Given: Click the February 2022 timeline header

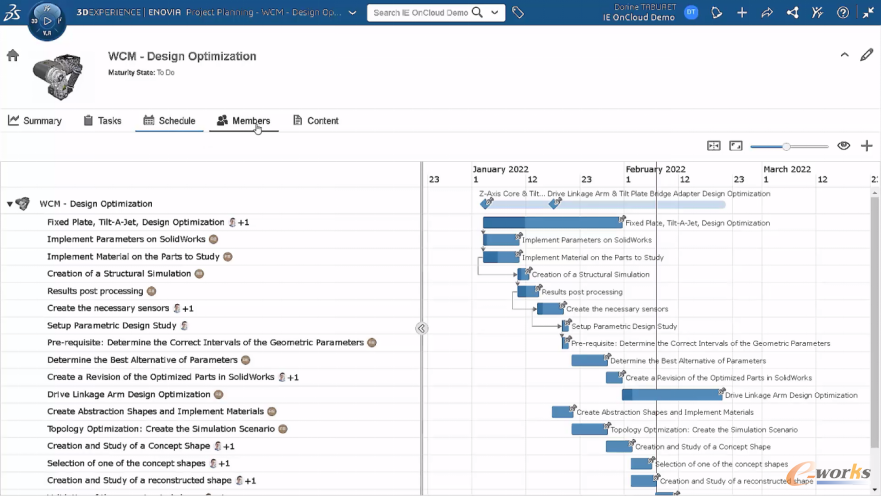Looking at the screenshot, I should click(x=656, y=169).
